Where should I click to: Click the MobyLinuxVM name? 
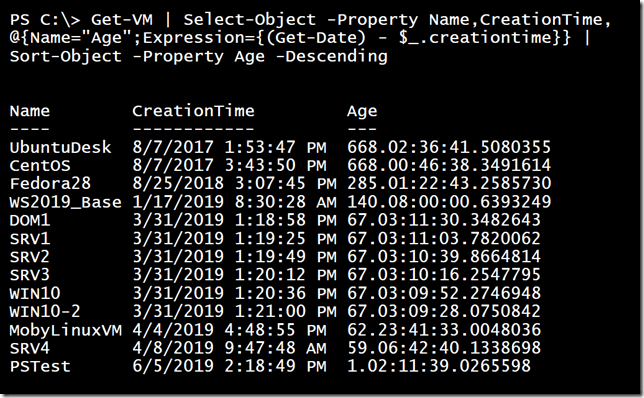(x=66, y=330)
